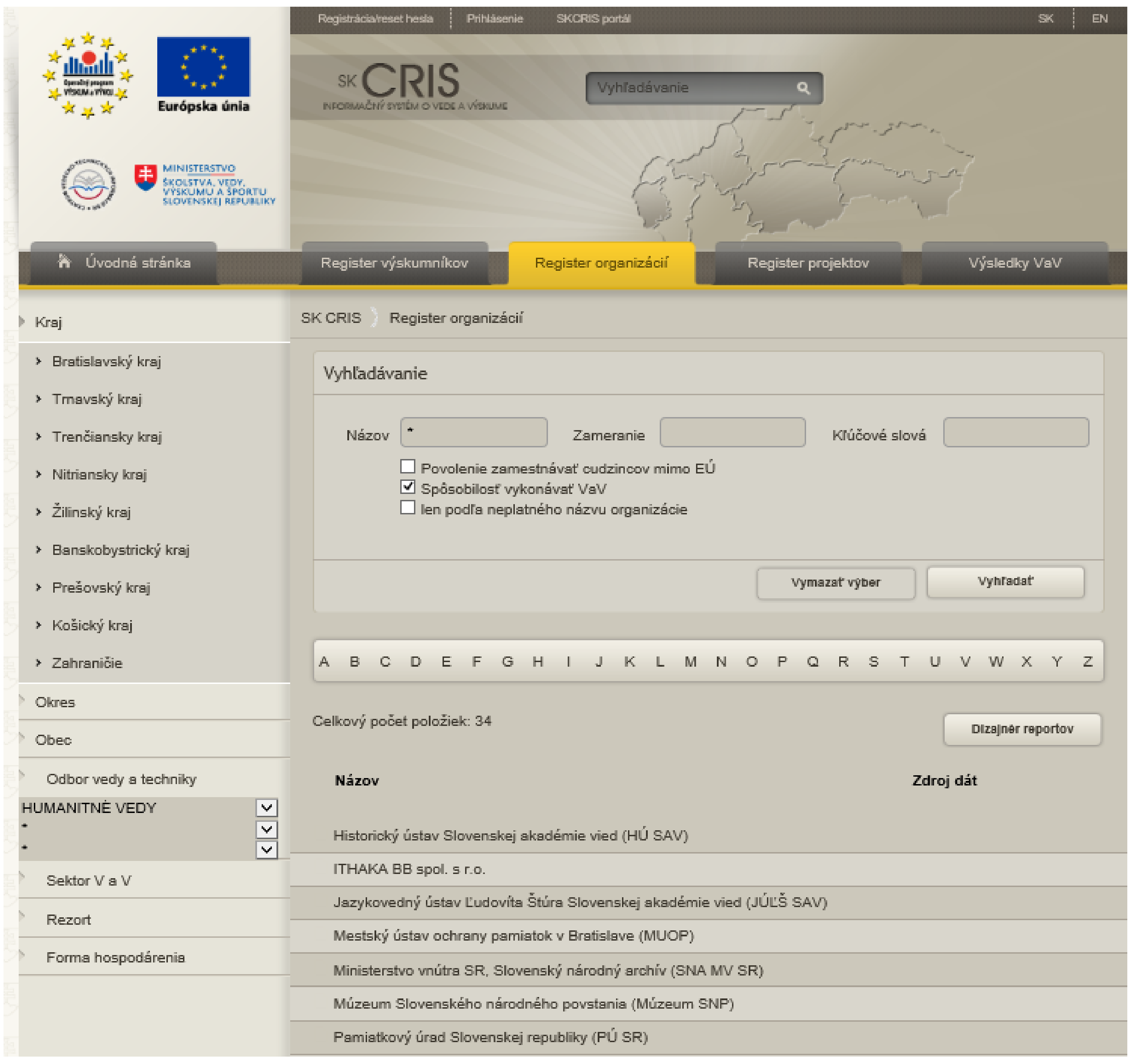
Task: Click the Operačný program Výskum a vývoj logo
Action: 88,75
